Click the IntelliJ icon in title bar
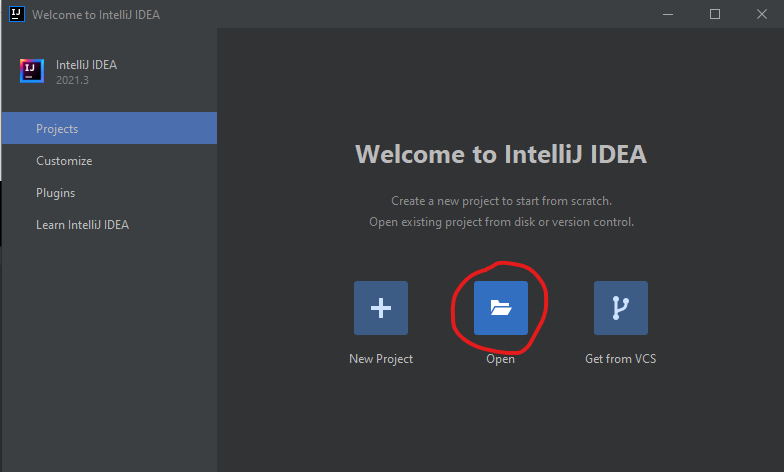The image size is (784, 472). (x=16, y=14)
